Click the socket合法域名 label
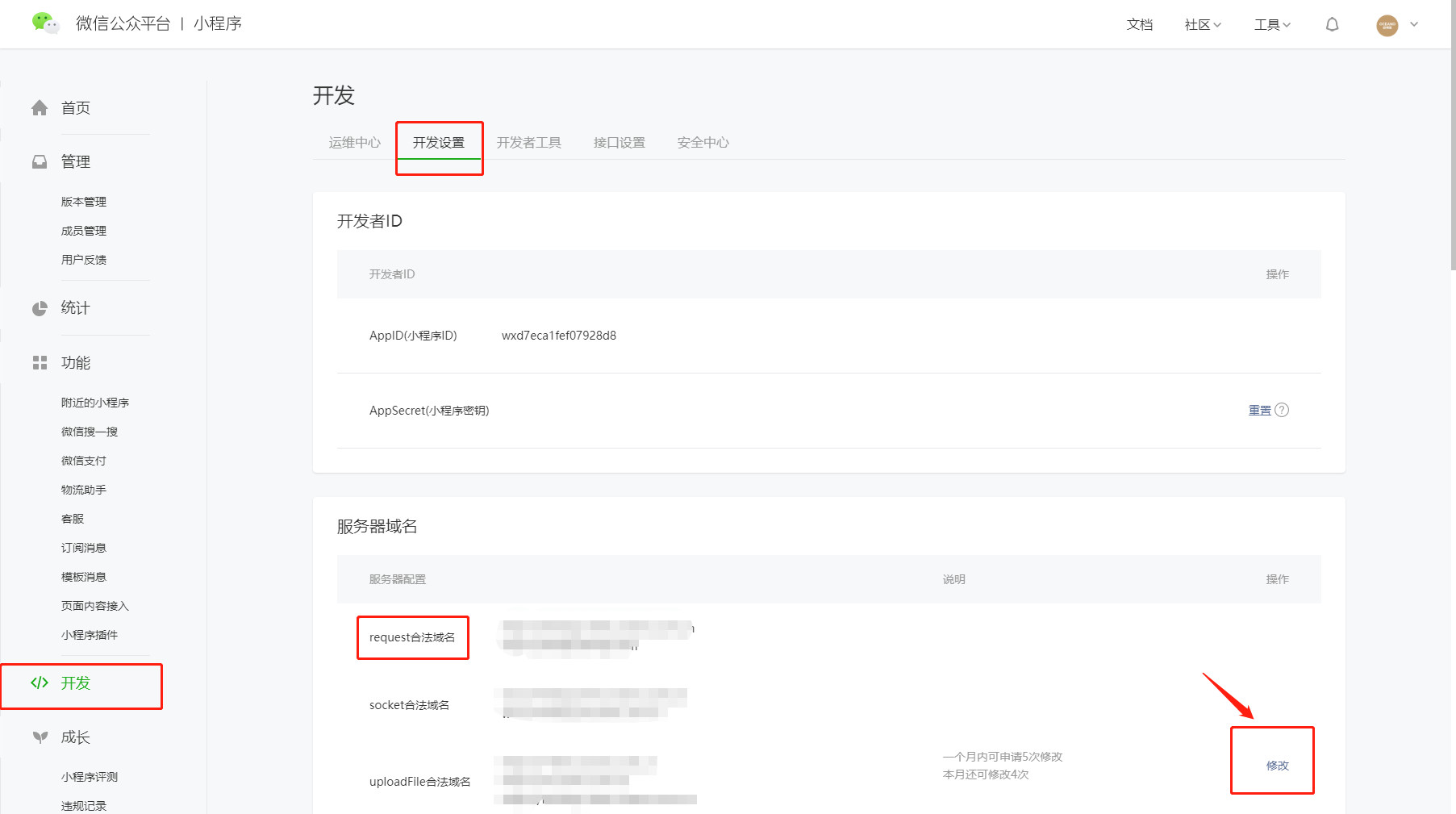Screen dimensions: 1456x814 pyautogui.click(x=409, y=705)
